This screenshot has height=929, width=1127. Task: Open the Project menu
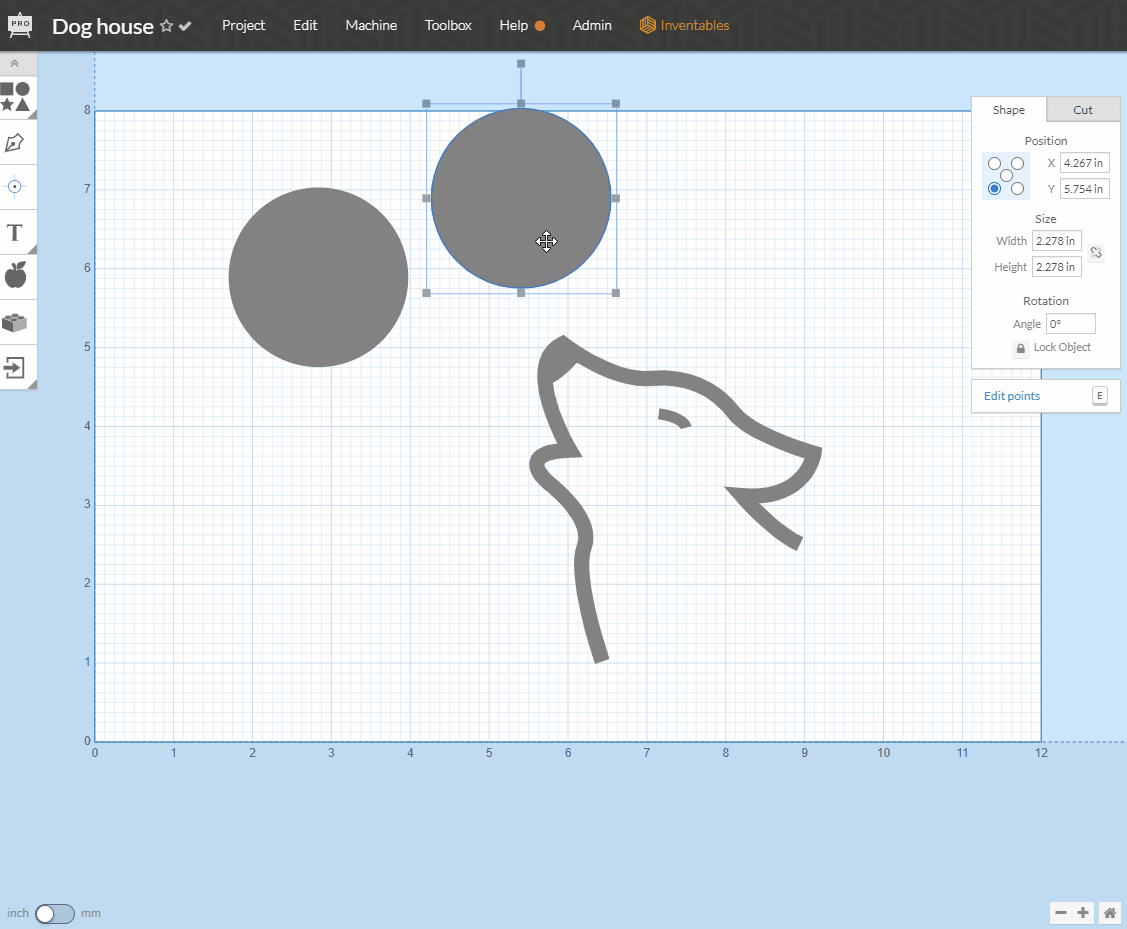point(243,25)
